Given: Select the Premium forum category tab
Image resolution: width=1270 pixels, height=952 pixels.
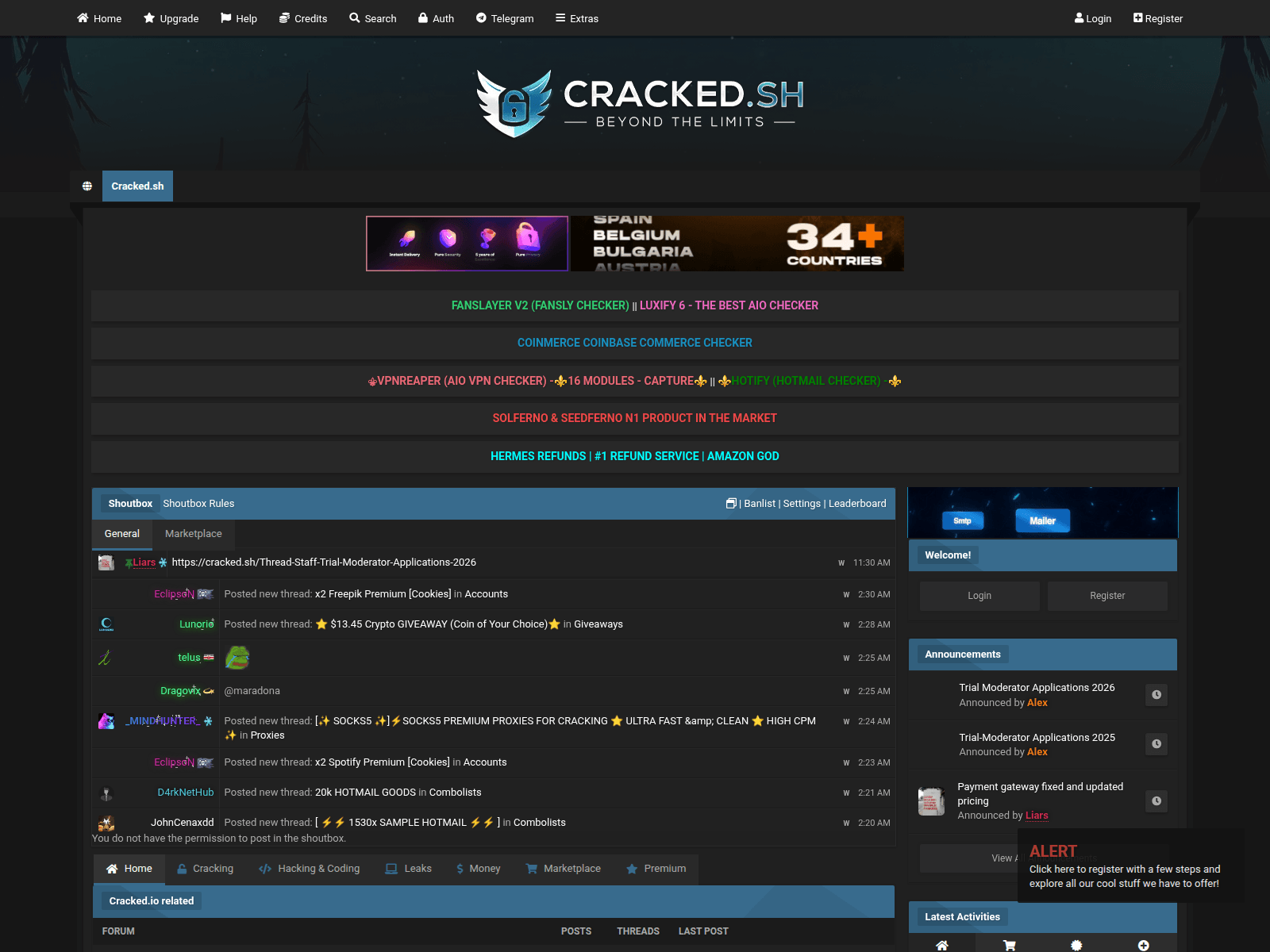Looking at the screenshot, I should pyautogui.click(x=656, y=869).
